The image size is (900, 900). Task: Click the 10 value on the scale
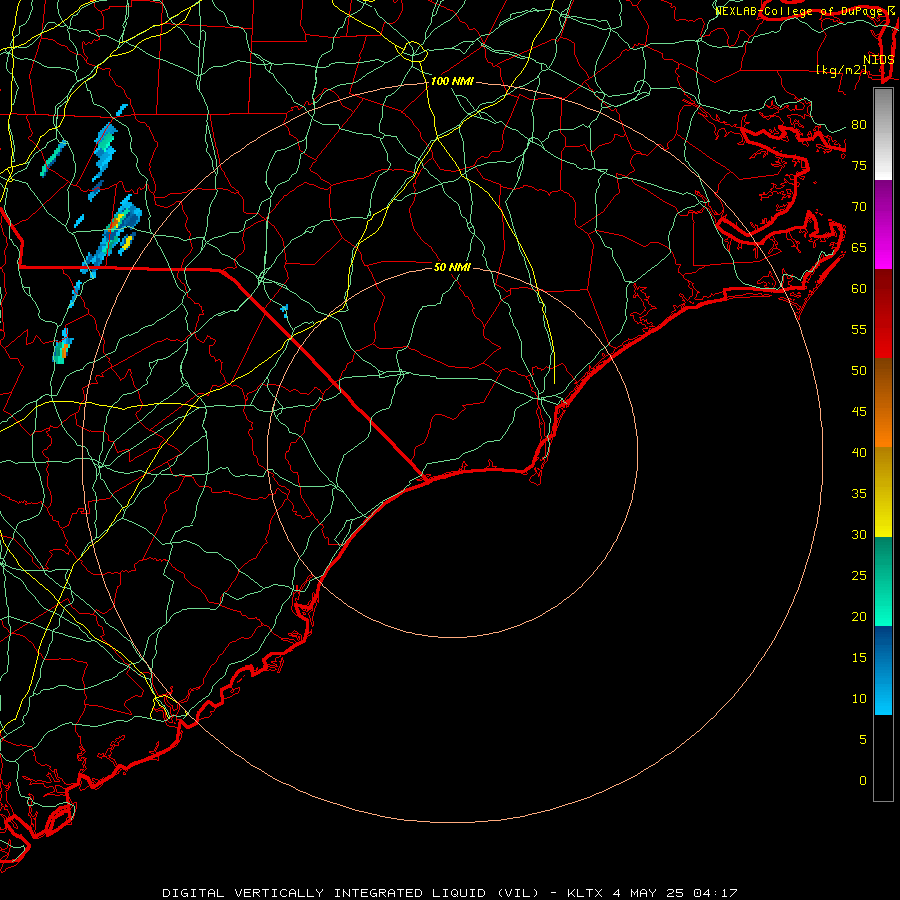coord(859,699)
